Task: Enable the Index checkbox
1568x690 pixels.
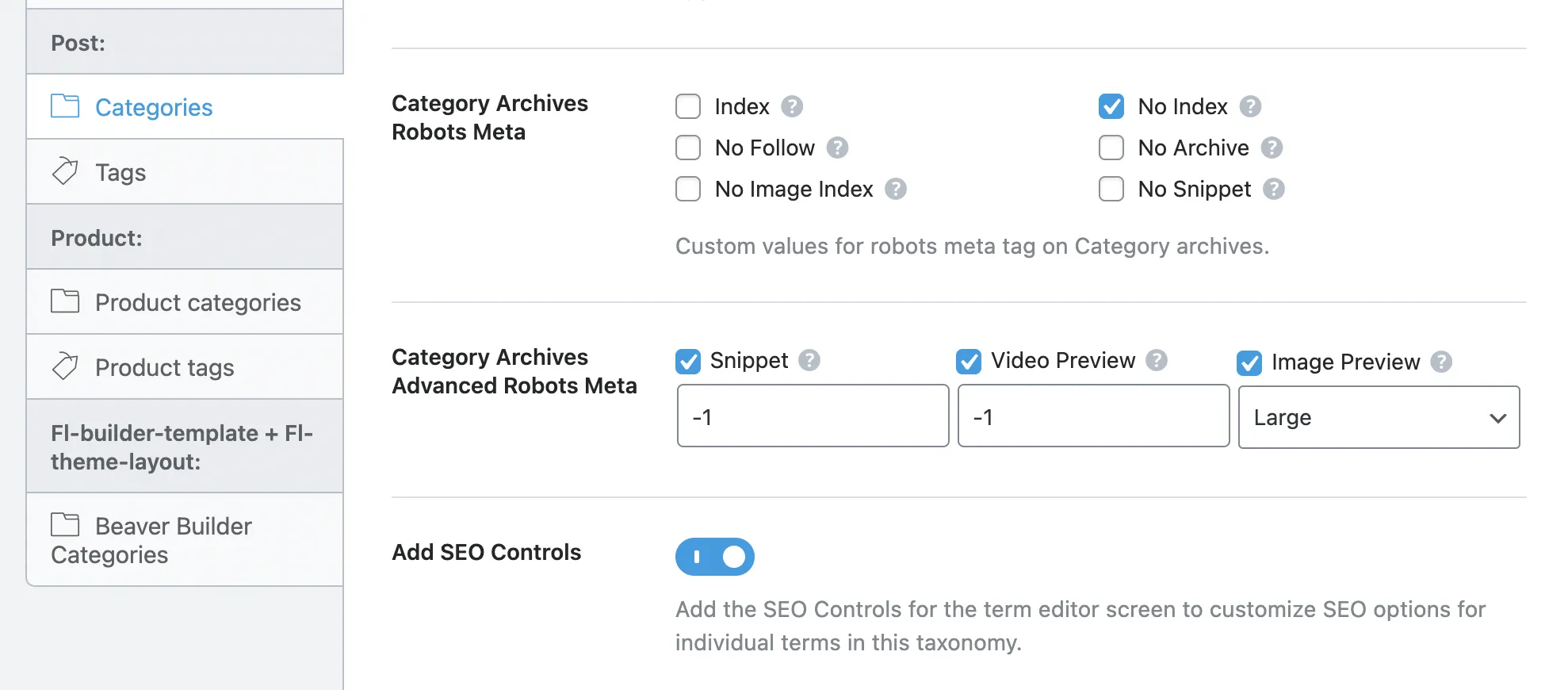Action: pyautogui.click(x=688, y=106)
